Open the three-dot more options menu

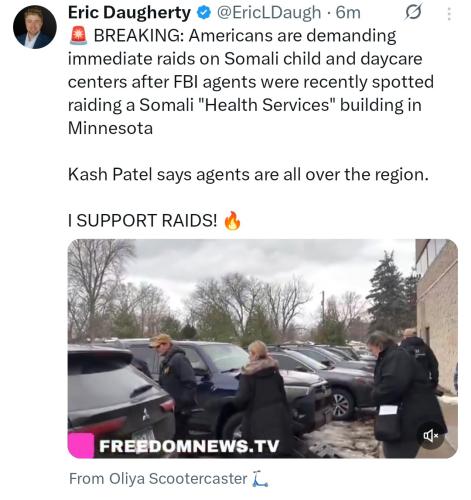(449, 14)
